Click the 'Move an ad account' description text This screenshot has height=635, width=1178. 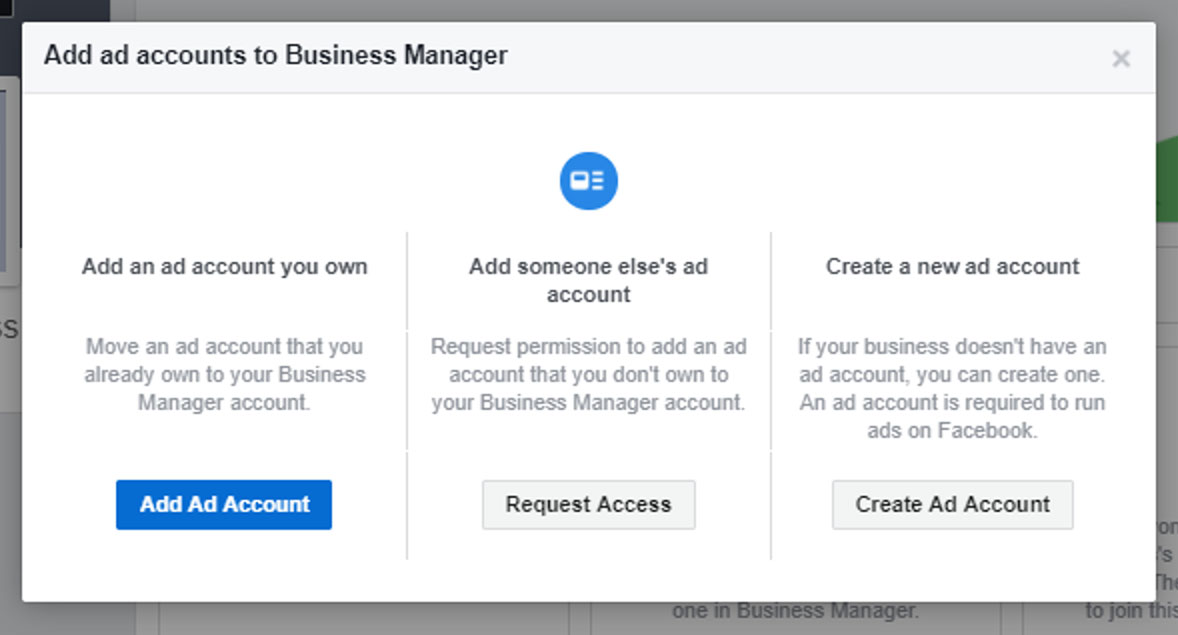[224, 375]
